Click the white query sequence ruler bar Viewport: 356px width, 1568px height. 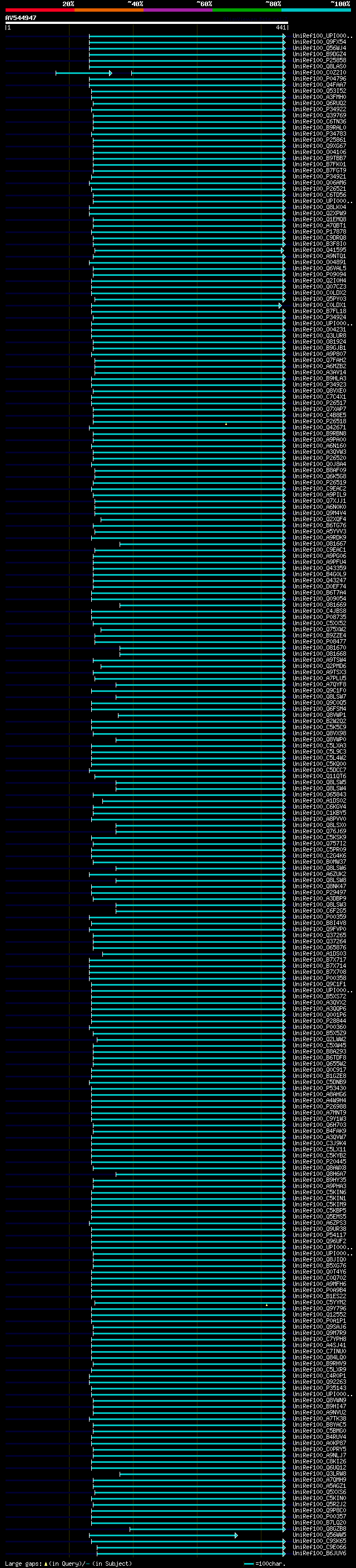point(147,23)
